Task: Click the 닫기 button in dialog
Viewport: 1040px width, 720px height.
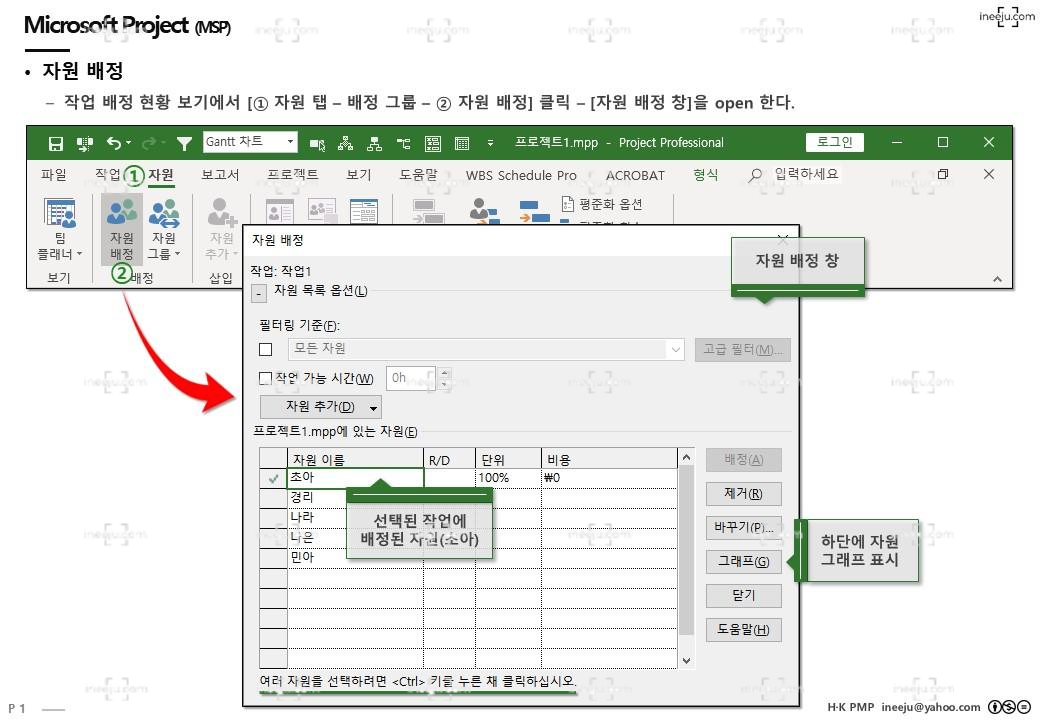Action: click(744, 595)
